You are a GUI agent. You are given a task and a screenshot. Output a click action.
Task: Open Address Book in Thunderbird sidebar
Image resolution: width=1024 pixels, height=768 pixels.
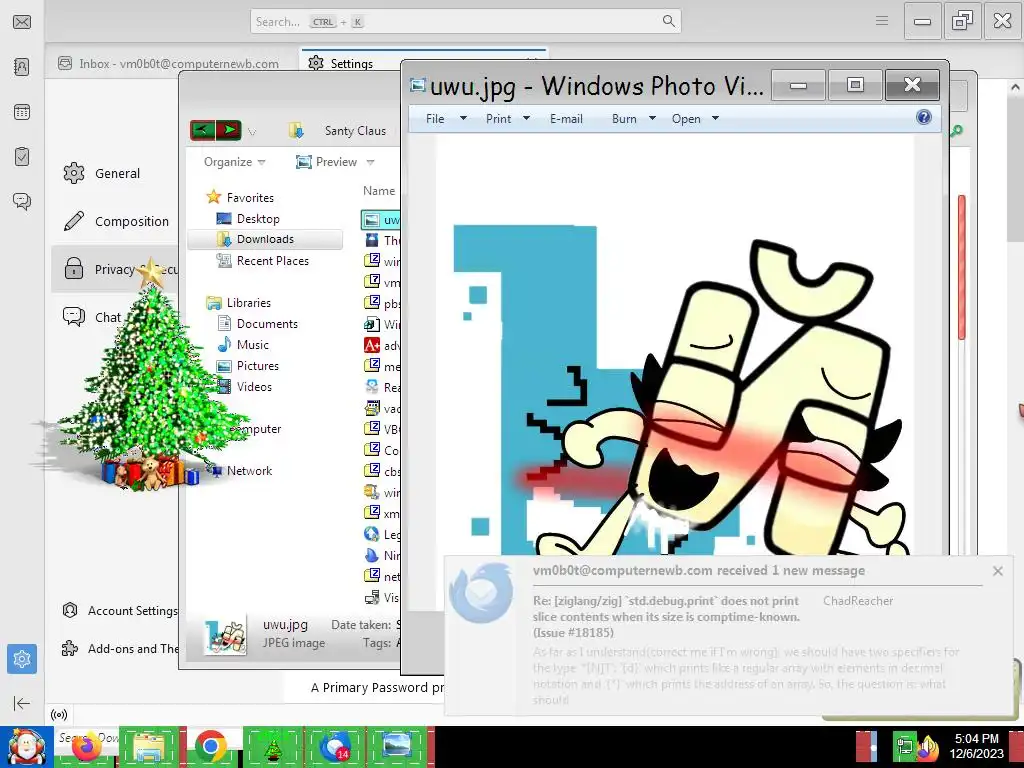click(22, 67)
